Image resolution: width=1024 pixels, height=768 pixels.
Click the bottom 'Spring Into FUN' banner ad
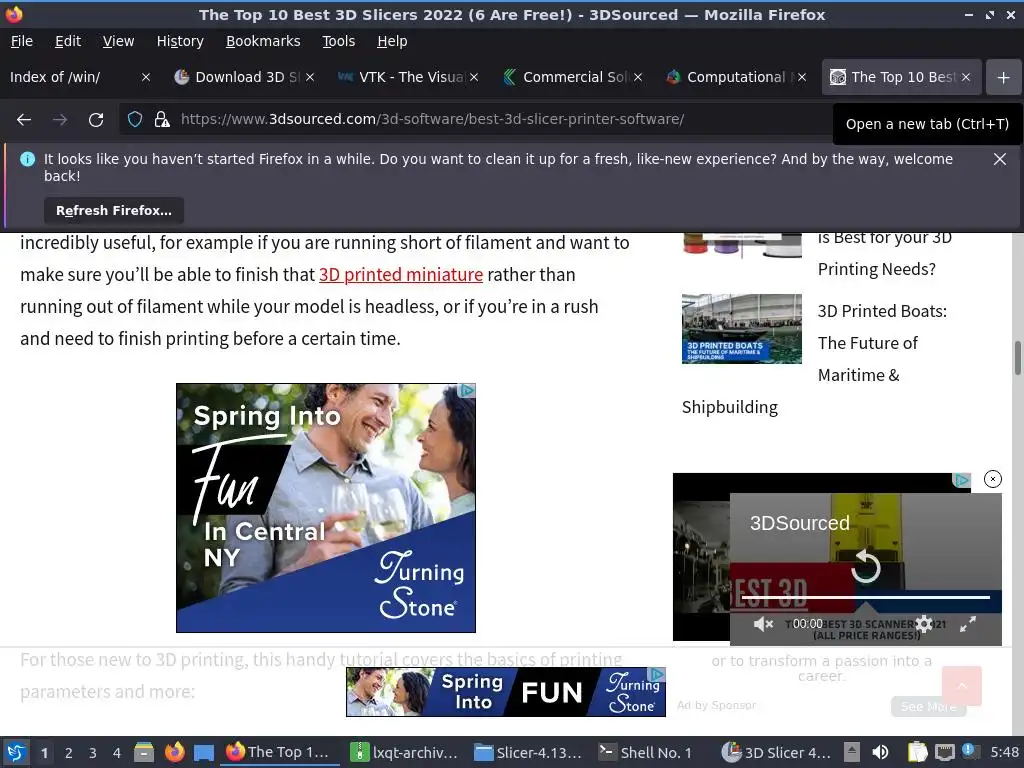click(505, 692)
